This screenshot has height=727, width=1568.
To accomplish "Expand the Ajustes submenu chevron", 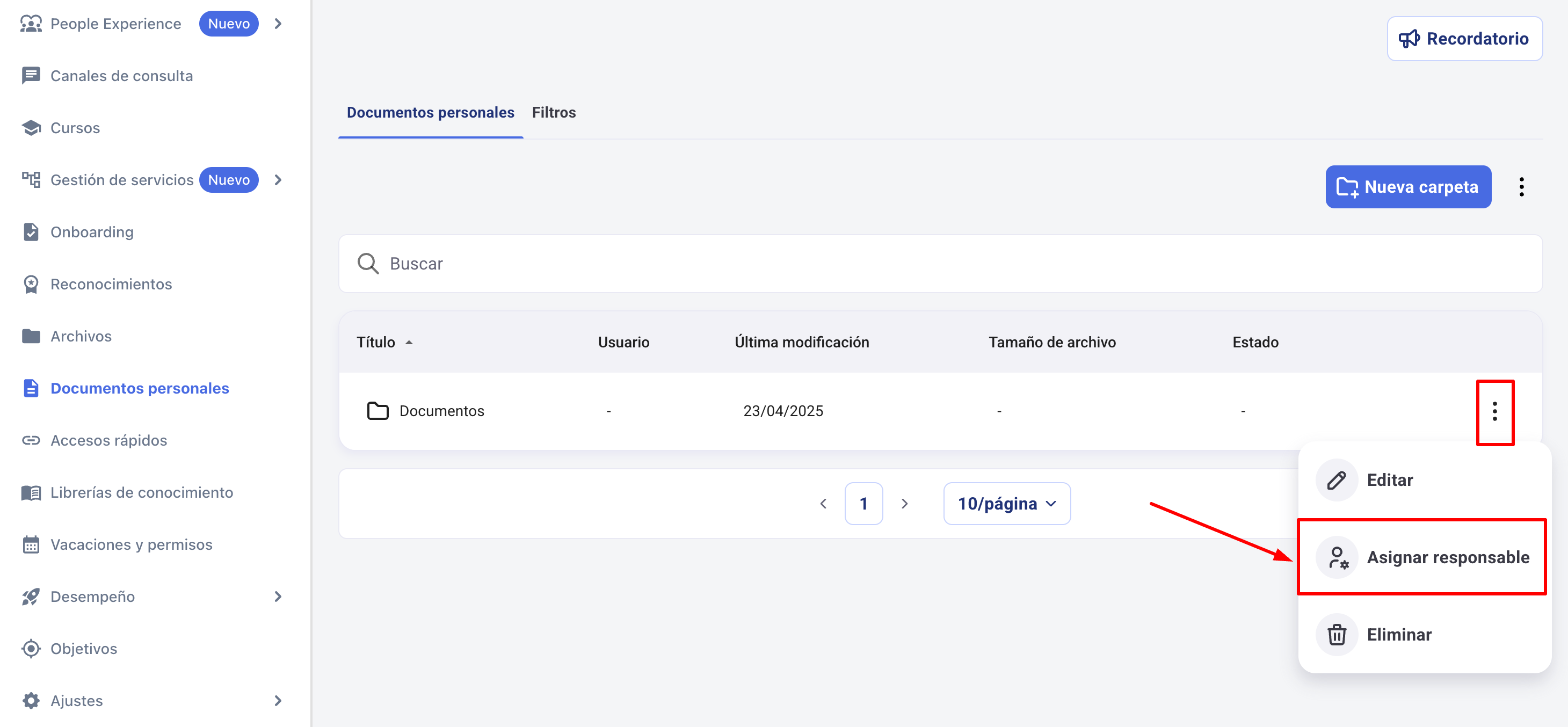I will tap(278, 701).
